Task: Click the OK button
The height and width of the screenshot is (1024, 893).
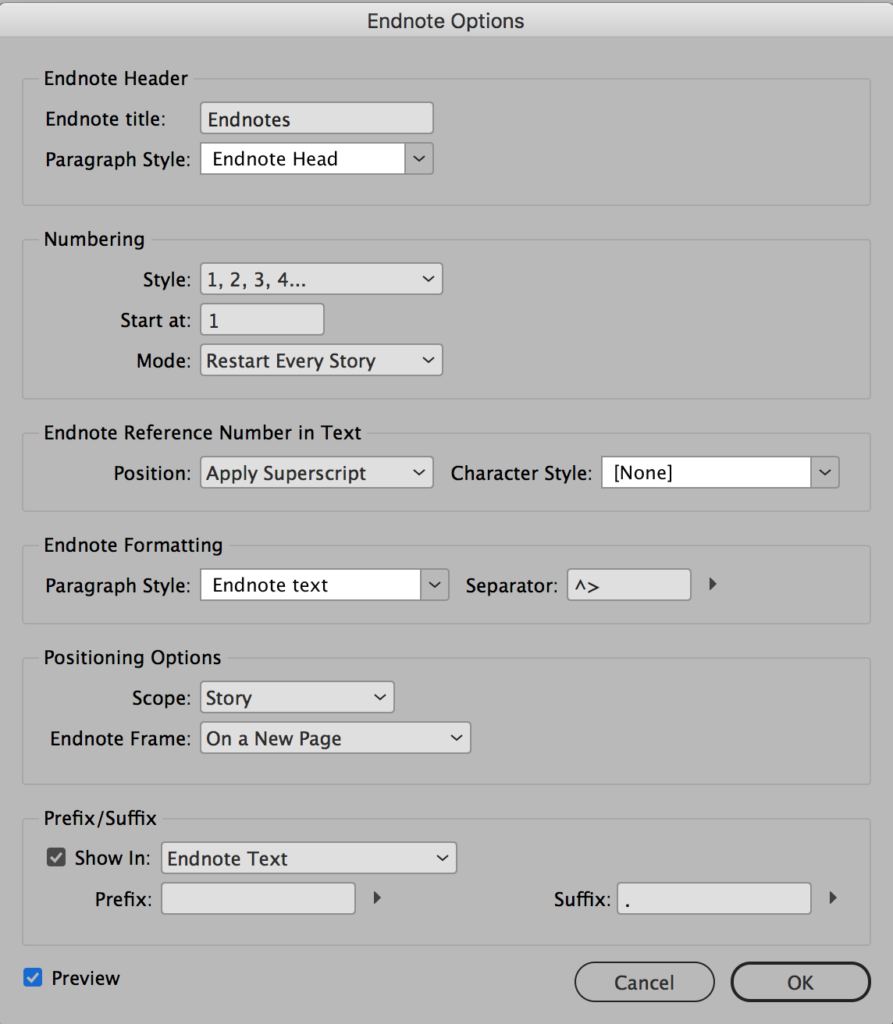Action: pos(800,982)
